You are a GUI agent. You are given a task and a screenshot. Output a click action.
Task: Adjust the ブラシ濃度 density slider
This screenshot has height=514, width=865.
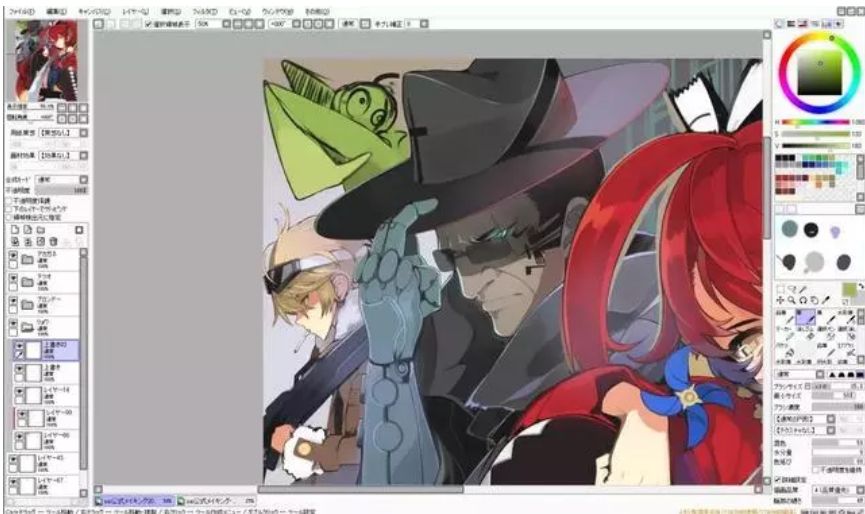[837, 407]
